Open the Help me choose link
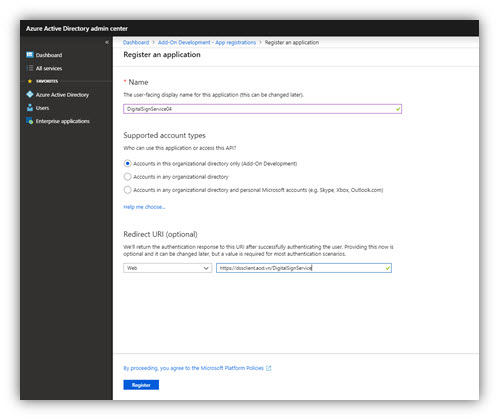 tap(144, 207)
